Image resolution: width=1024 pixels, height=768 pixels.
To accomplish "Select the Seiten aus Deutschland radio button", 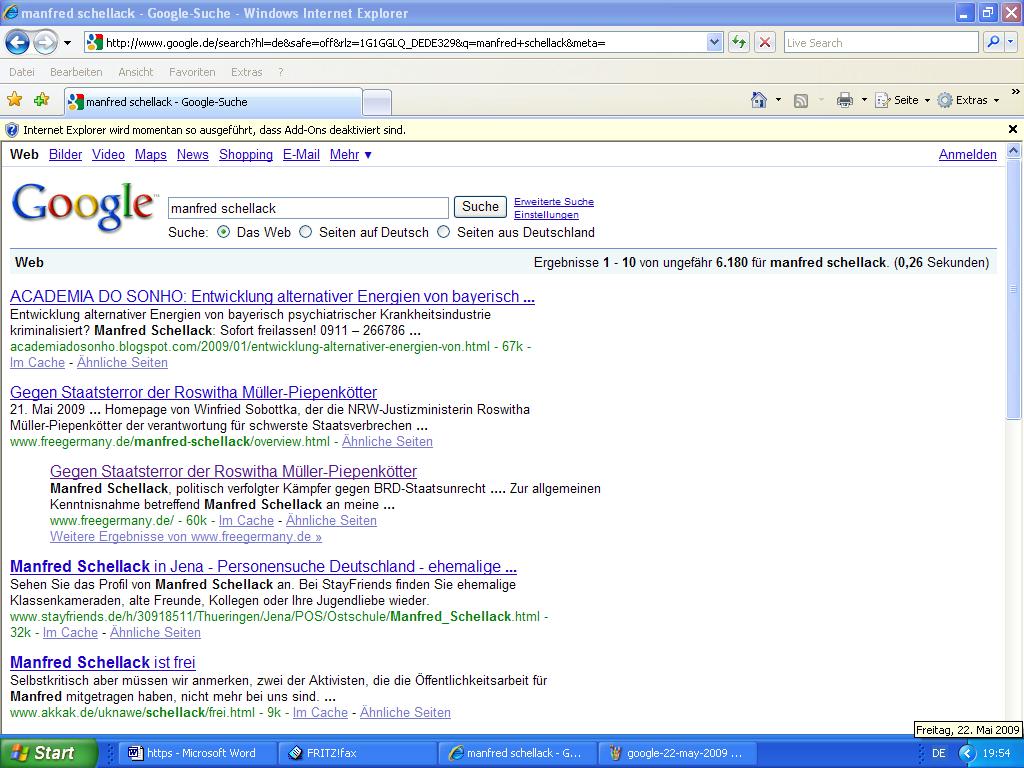I will coord(443,232).
